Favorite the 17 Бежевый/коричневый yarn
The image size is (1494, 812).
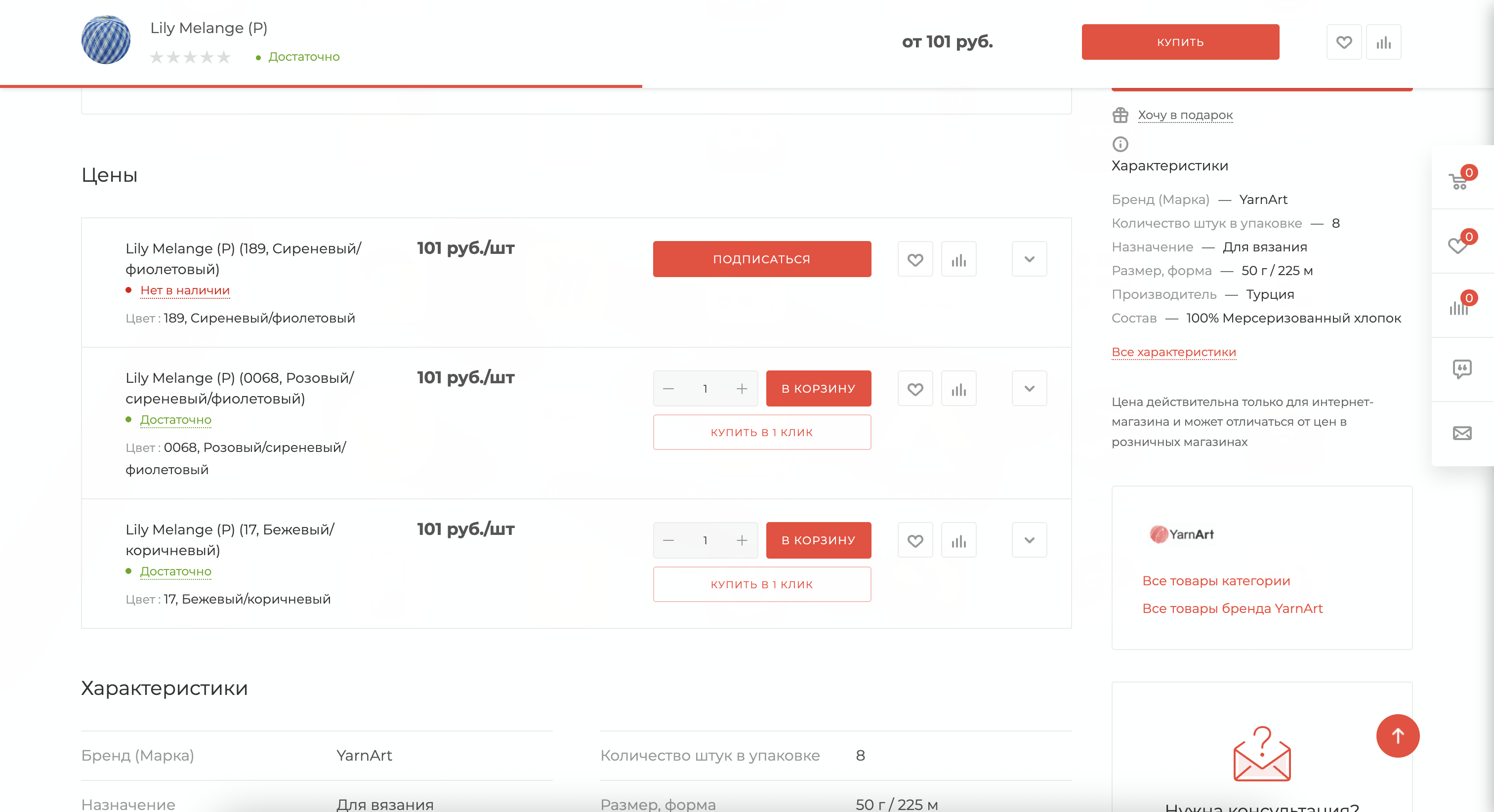click(x=915, y=540)
